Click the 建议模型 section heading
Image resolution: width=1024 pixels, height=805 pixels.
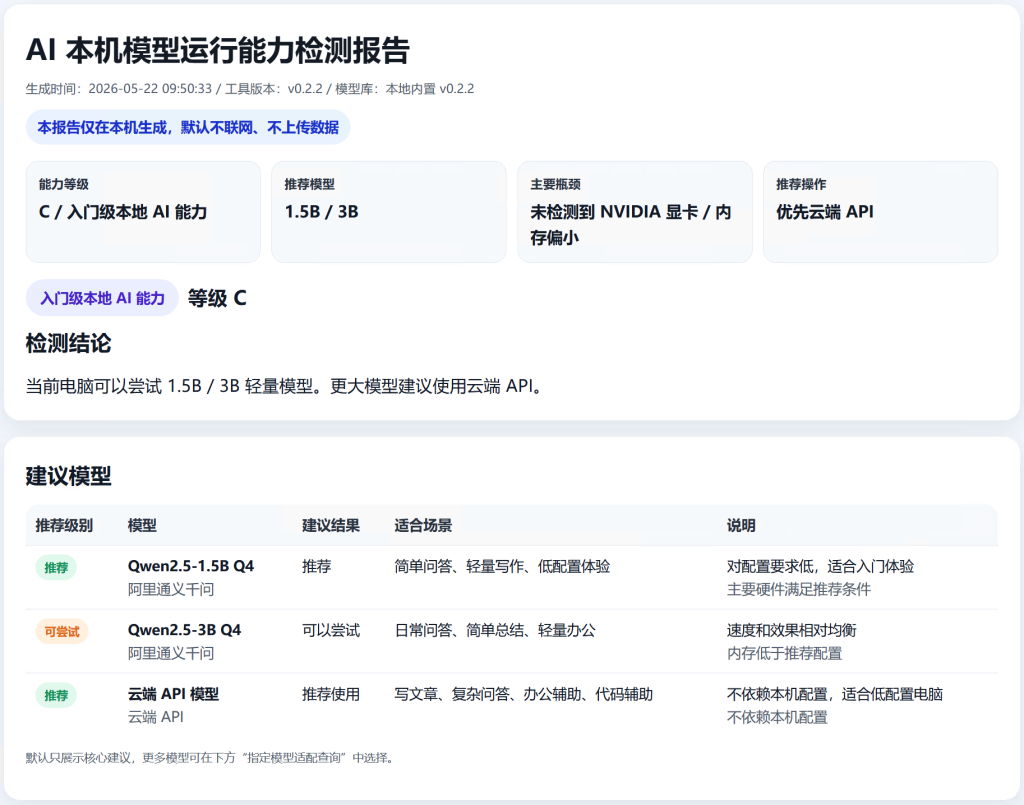(x=69, y=476)
